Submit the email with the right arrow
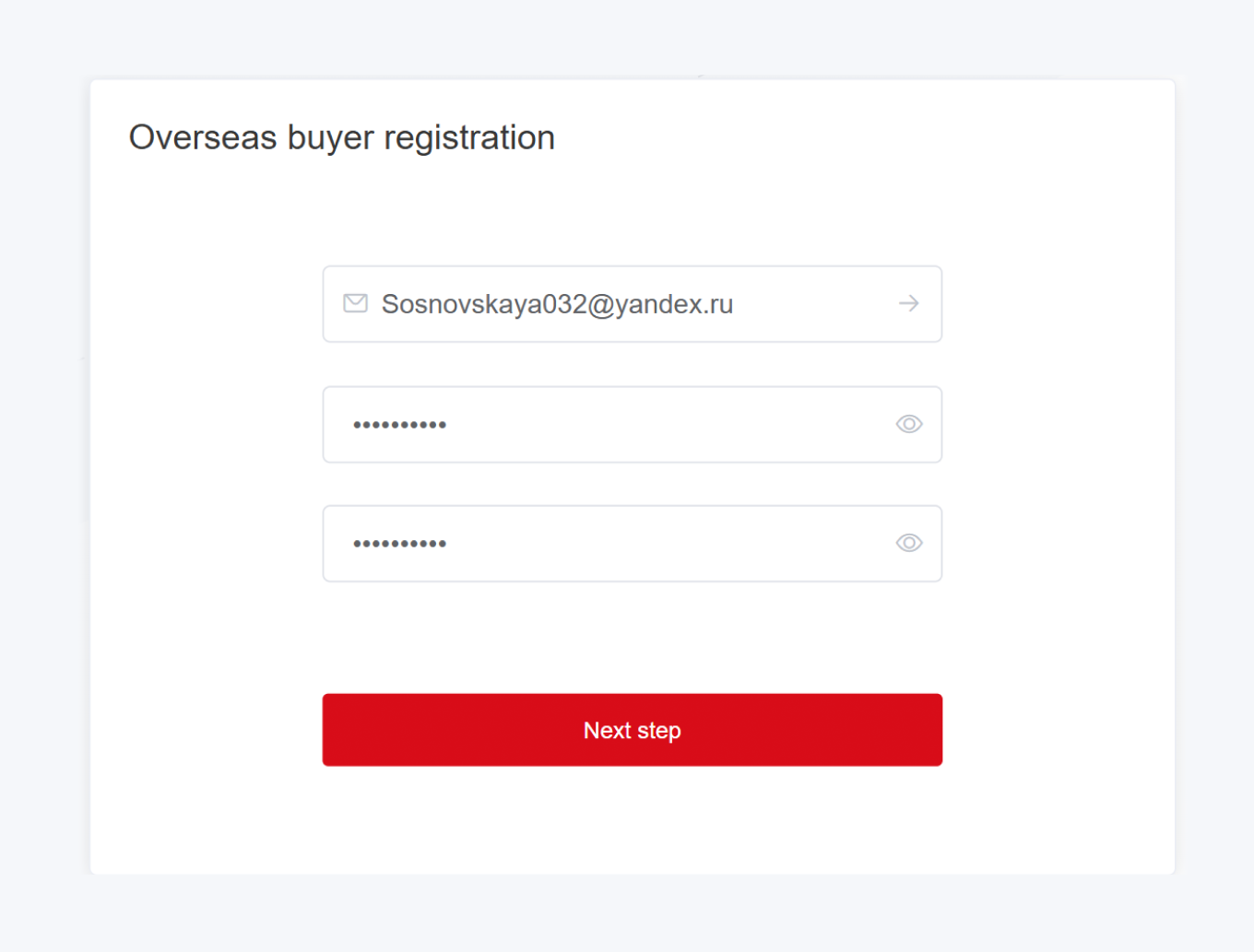1254x952 pixels. pyautogui.click(x=908, y=303)
